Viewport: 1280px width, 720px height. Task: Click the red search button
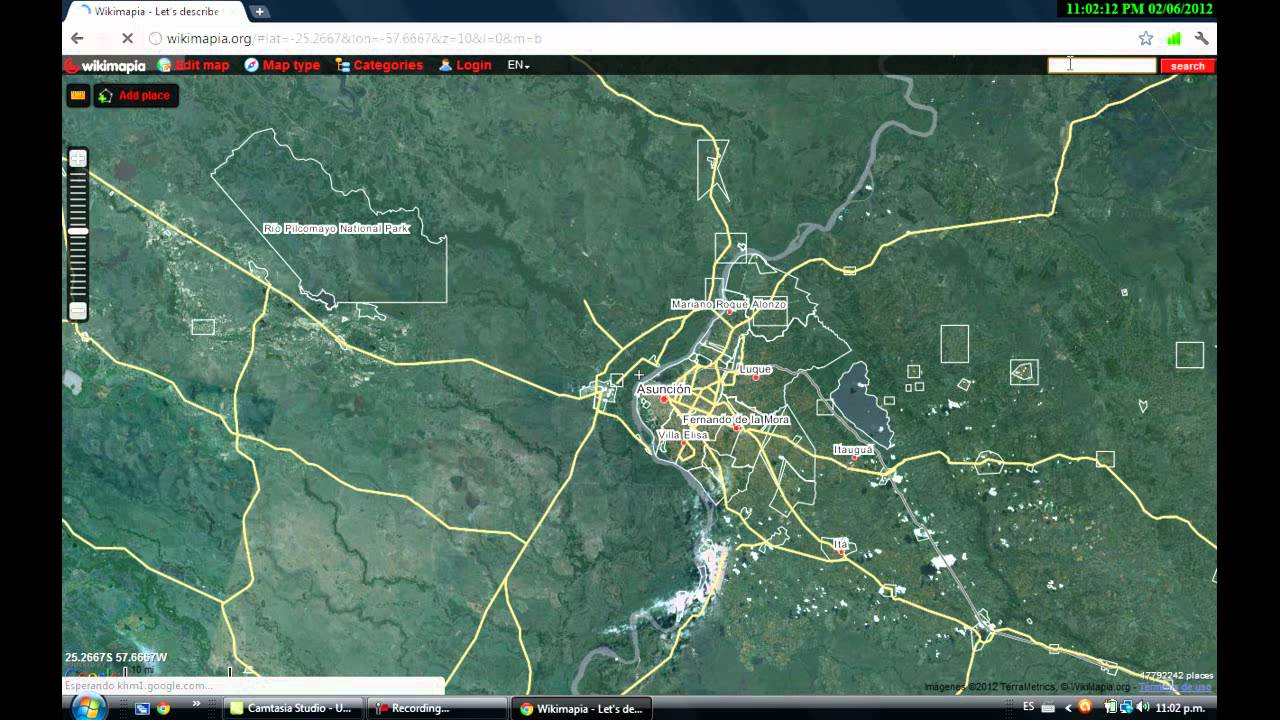tap(1187, 66)
